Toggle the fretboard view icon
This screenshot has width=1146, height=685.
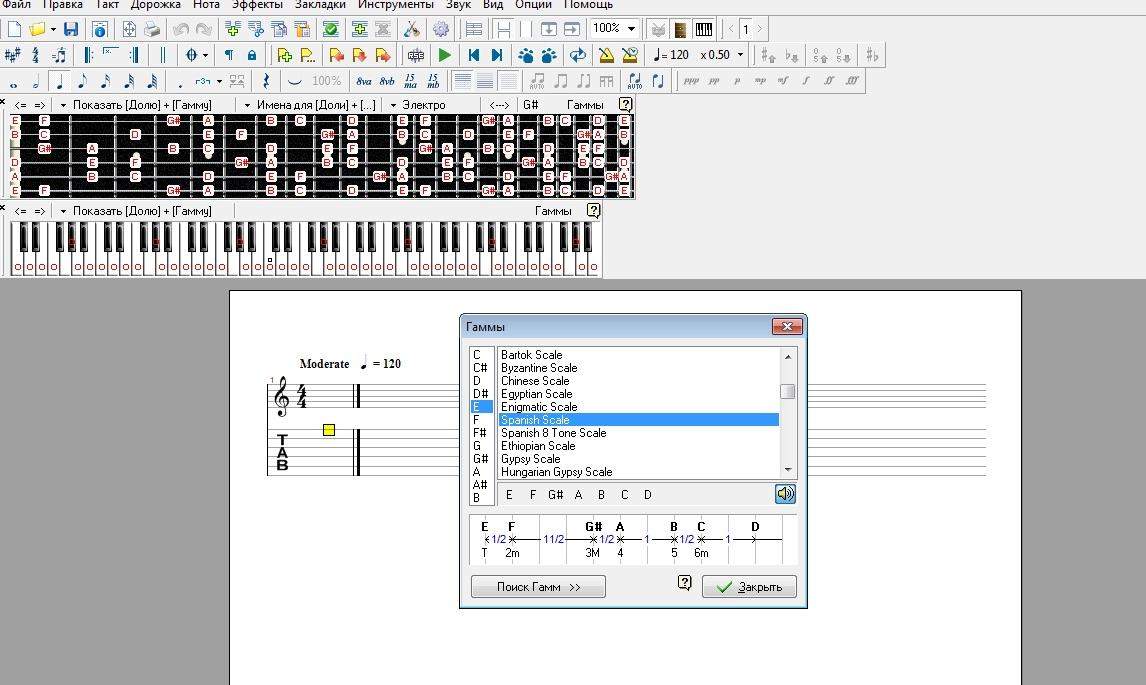(x=681, y=29)
